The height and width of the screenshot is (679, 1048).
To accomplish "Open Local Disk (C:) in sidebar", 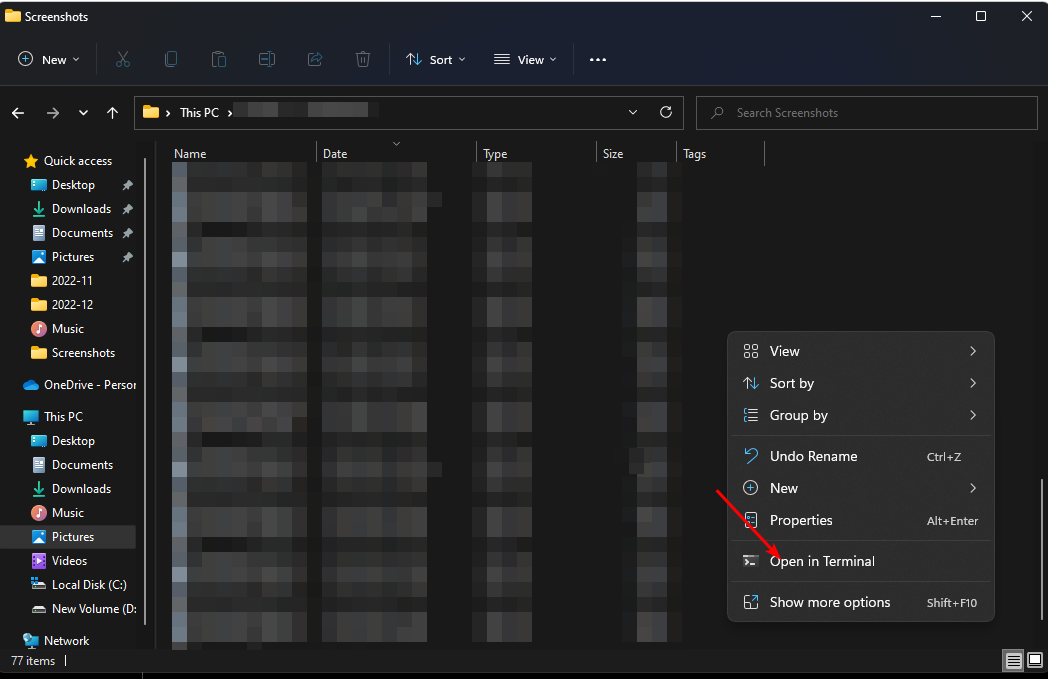I will click(x=88, y=585).
